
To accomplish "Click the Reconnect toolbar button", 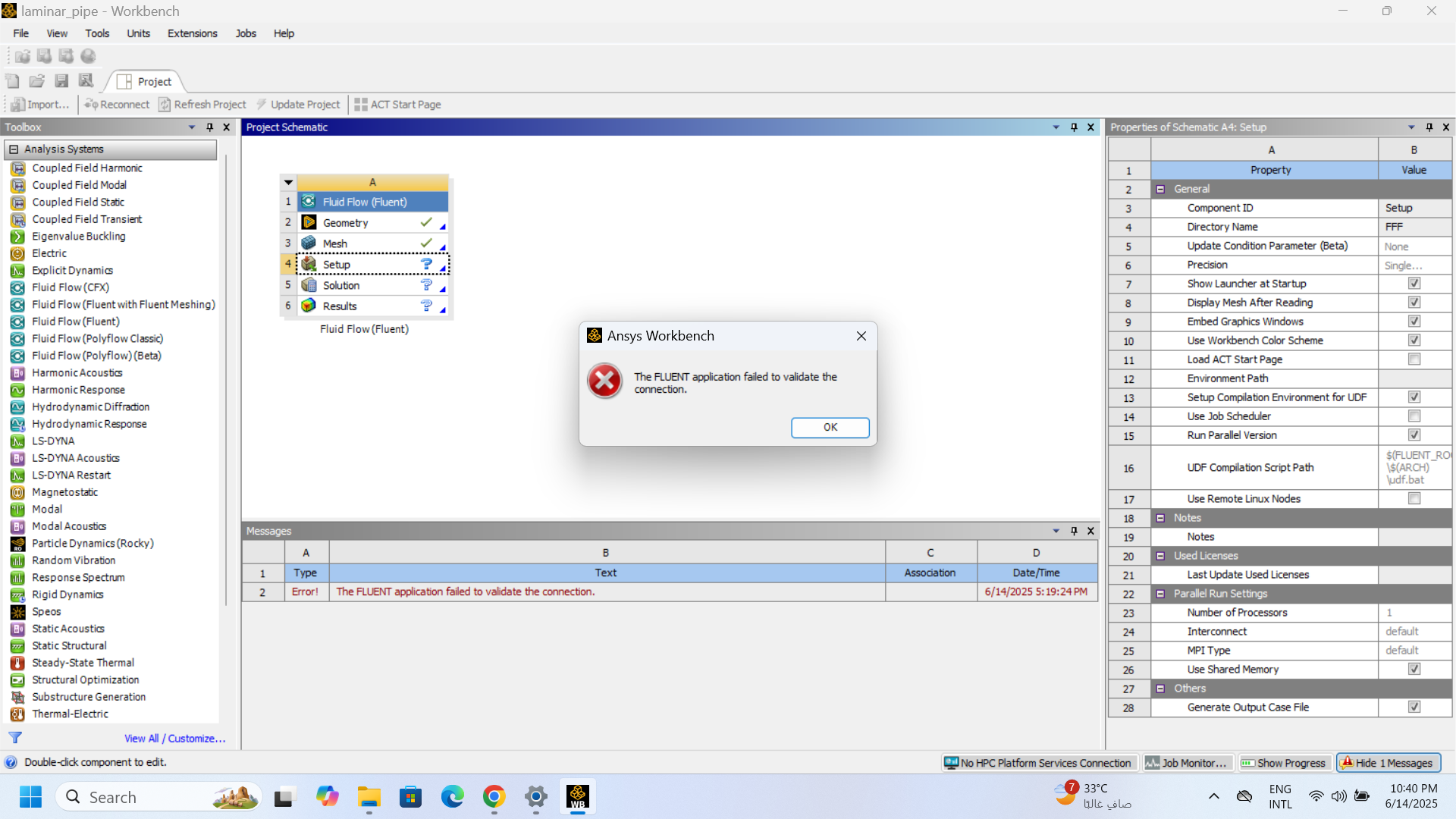I will (117, 105).
